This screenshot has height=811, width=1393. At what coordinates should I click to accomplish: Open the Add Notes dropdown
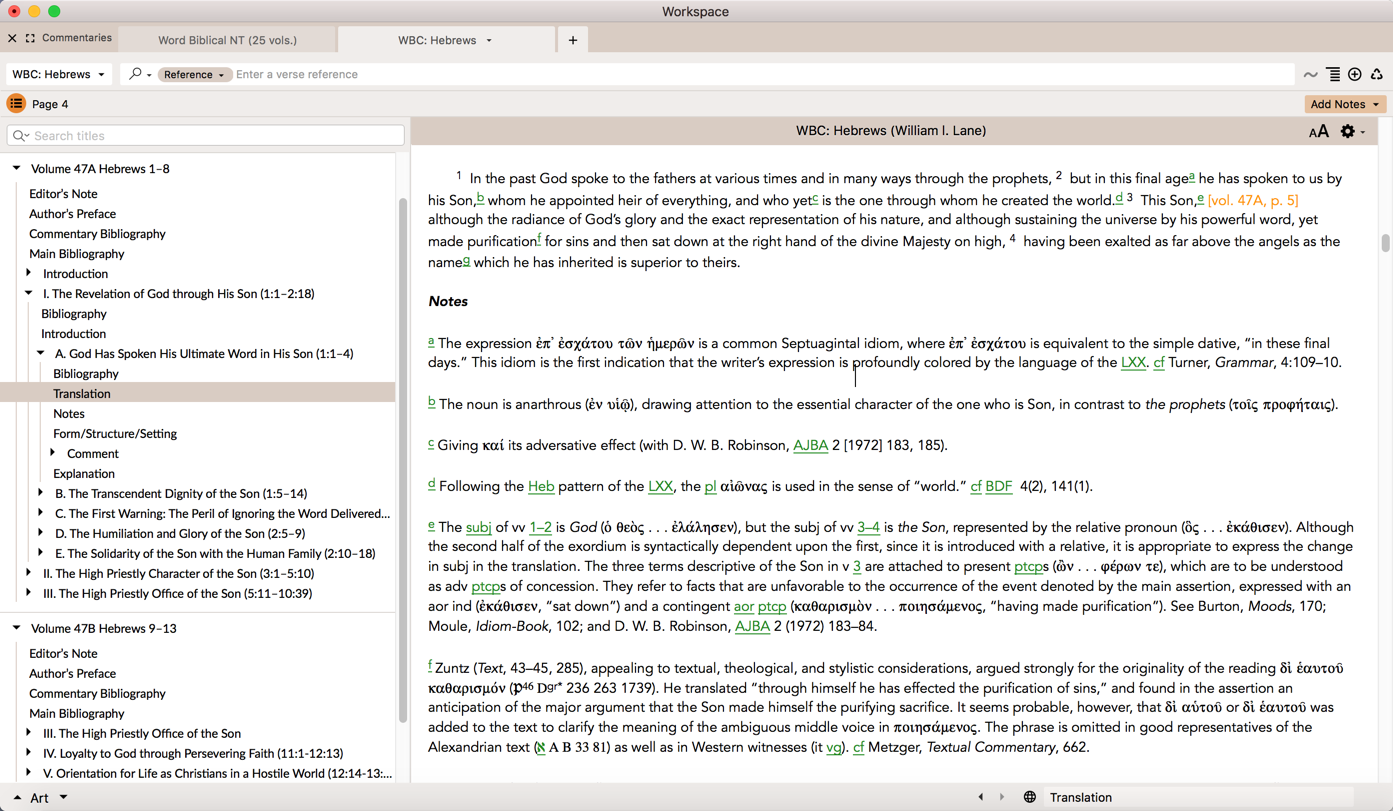pyautogui.click(x=1345, y=104)
